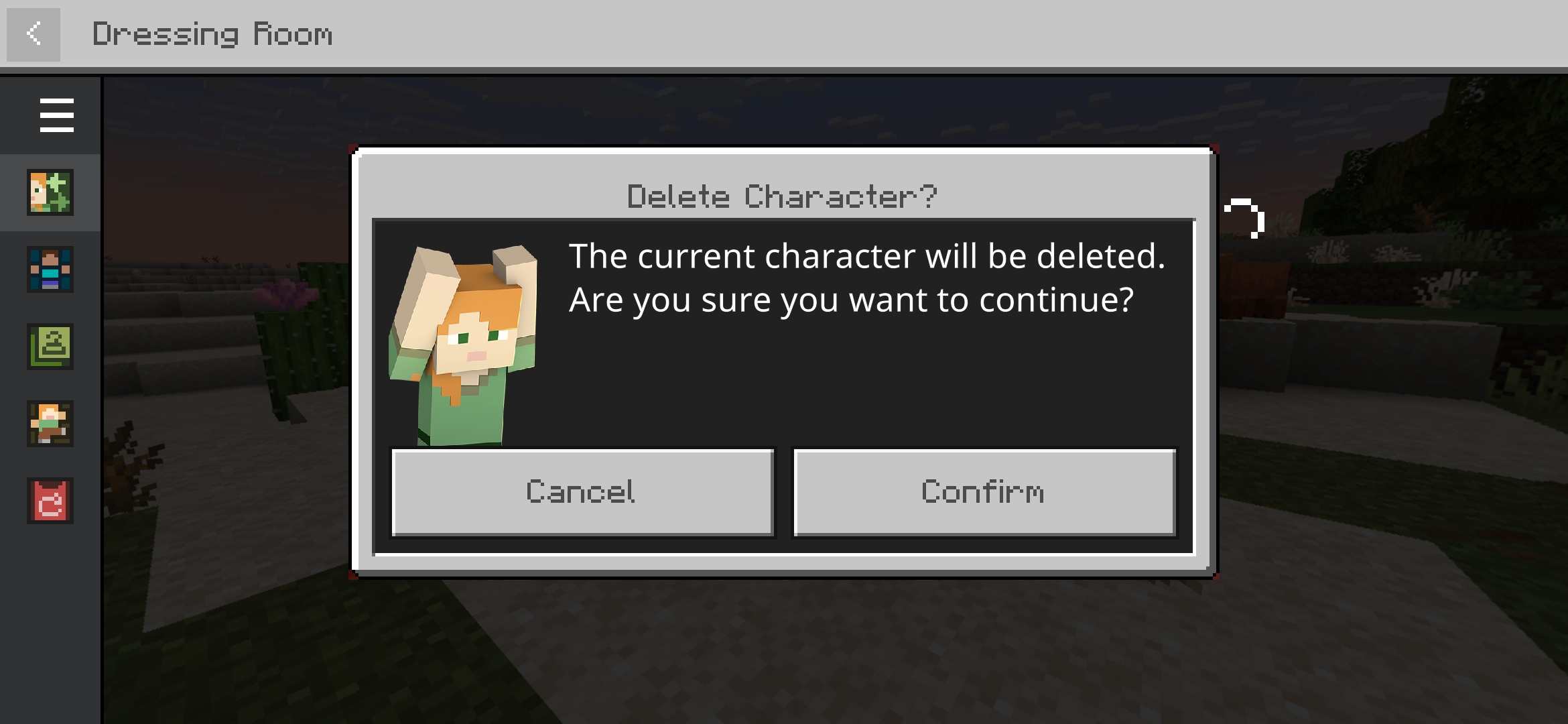The image size is (1568, 724).
Task: Open the hamburger menu in sidebar
Action: pyautogui.click(x=56, y=115)
